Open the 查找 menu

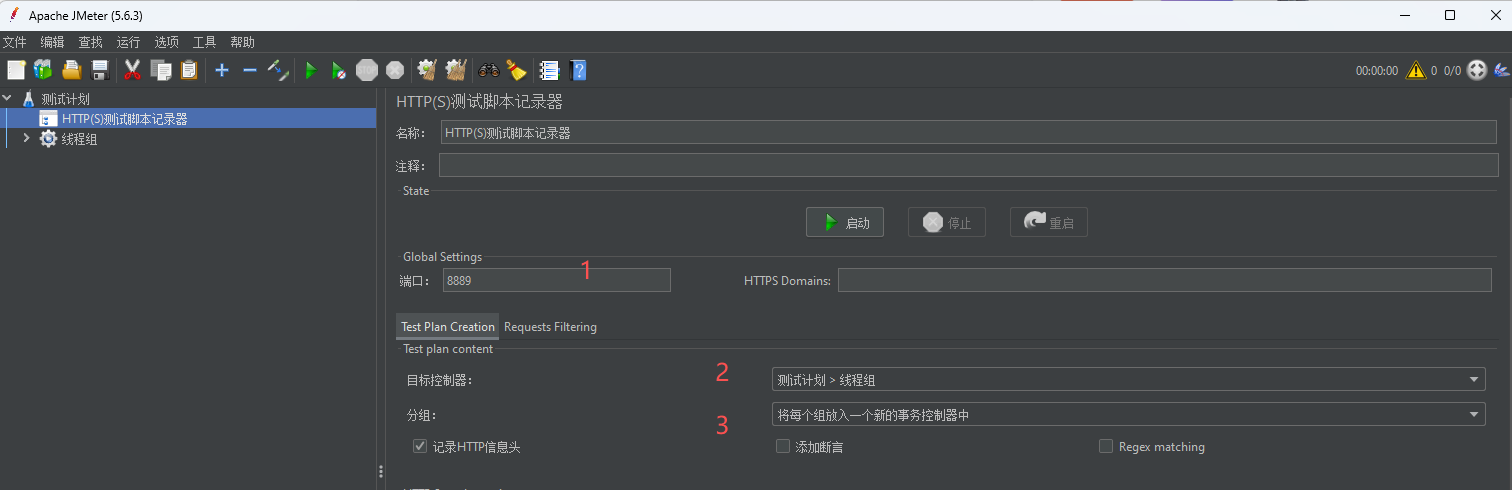click(90, 42)
